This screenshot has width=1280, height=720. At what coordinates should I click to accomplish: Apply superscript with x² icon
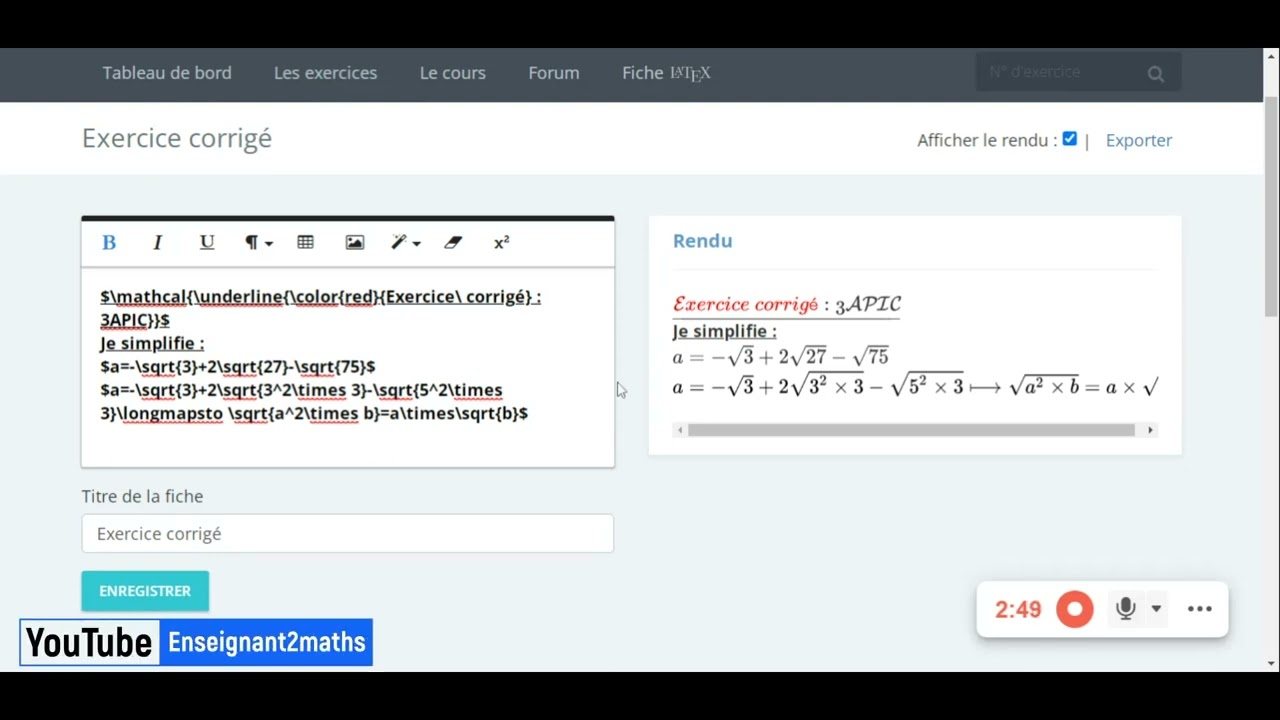coord(502,243)
